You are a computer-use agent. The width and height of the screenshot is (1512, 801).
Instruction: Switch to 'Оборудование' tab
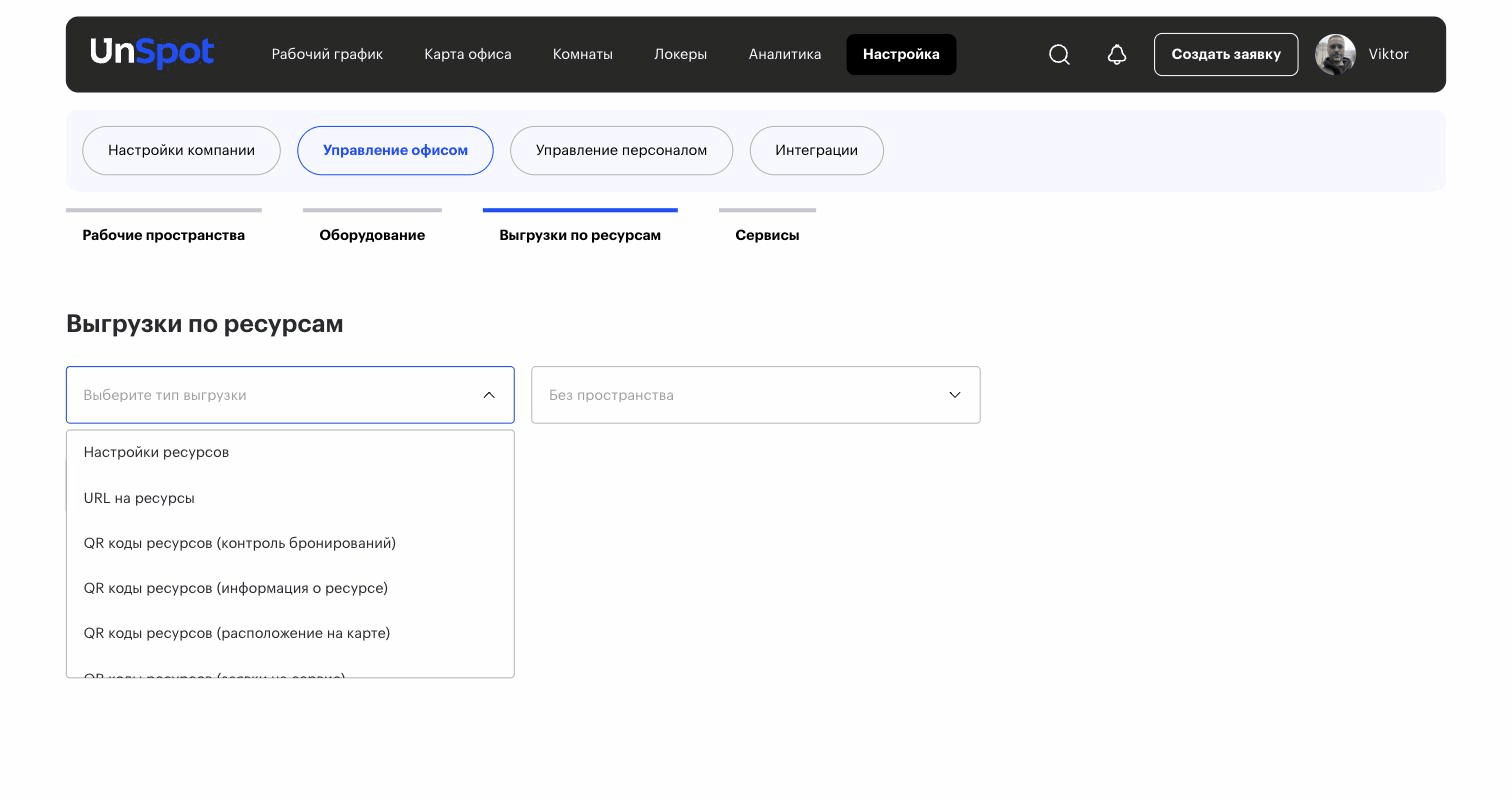coord(372,234)
